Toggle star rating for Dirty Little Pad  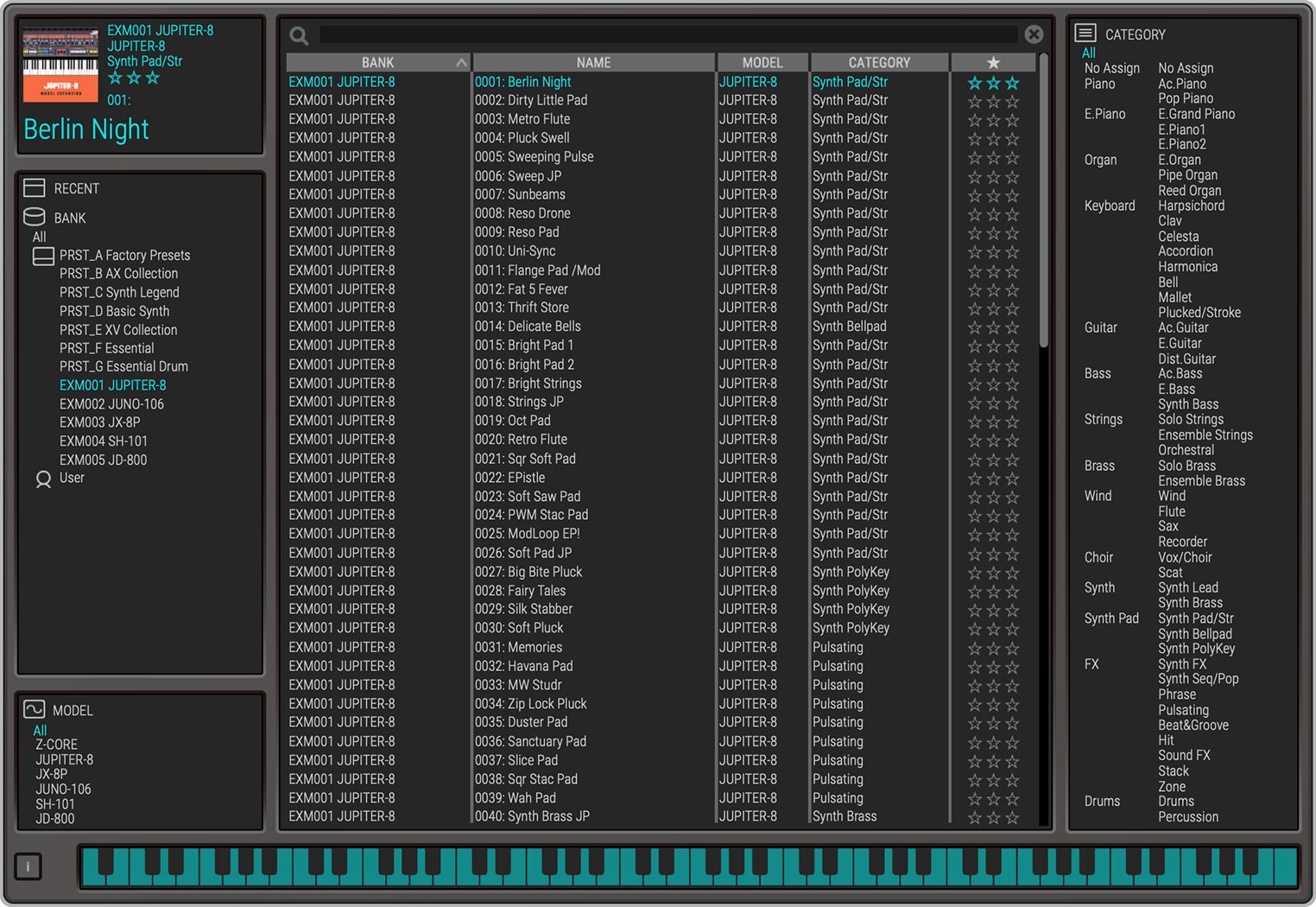point(993,101)
